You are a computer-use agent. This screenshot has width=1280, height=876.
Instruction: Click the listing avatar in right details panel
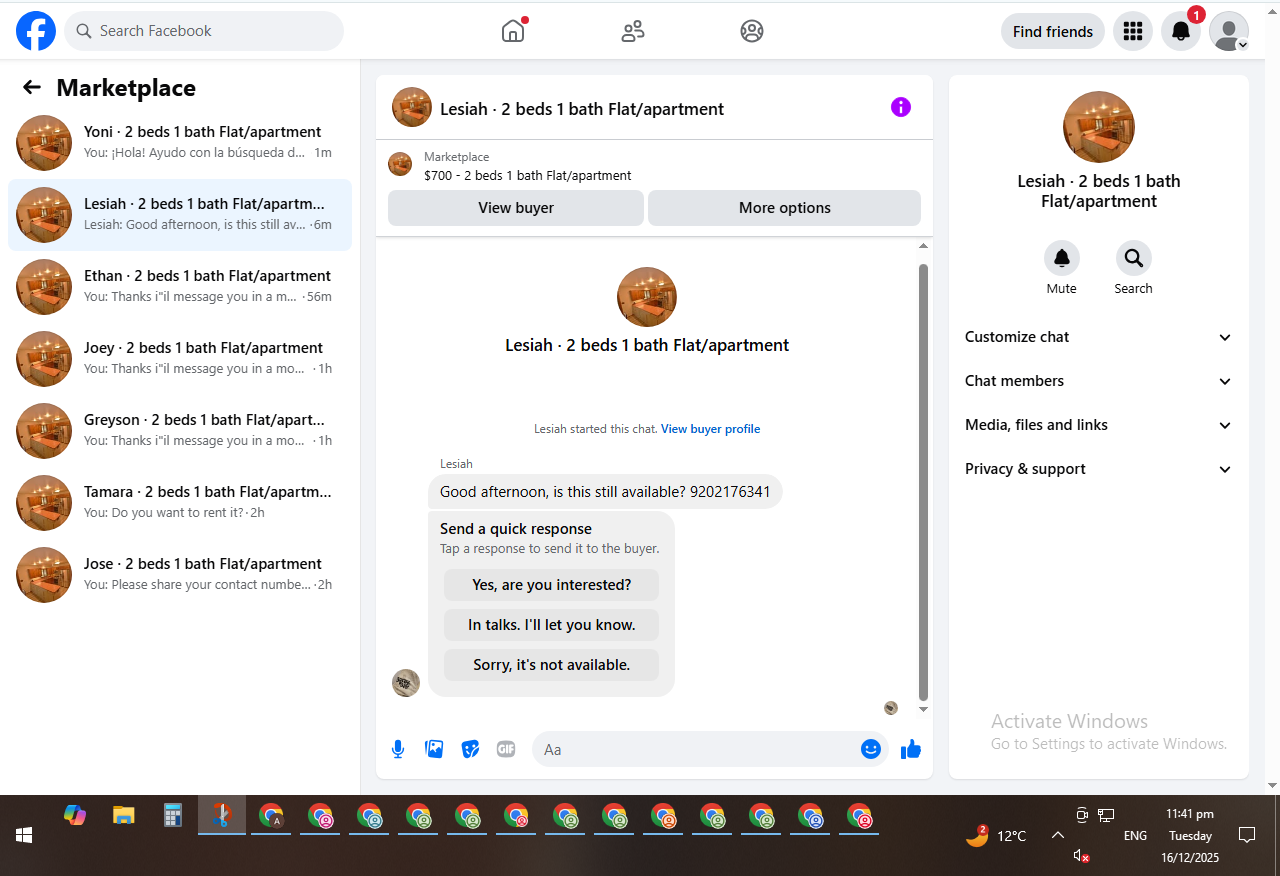pos(1099,127)
